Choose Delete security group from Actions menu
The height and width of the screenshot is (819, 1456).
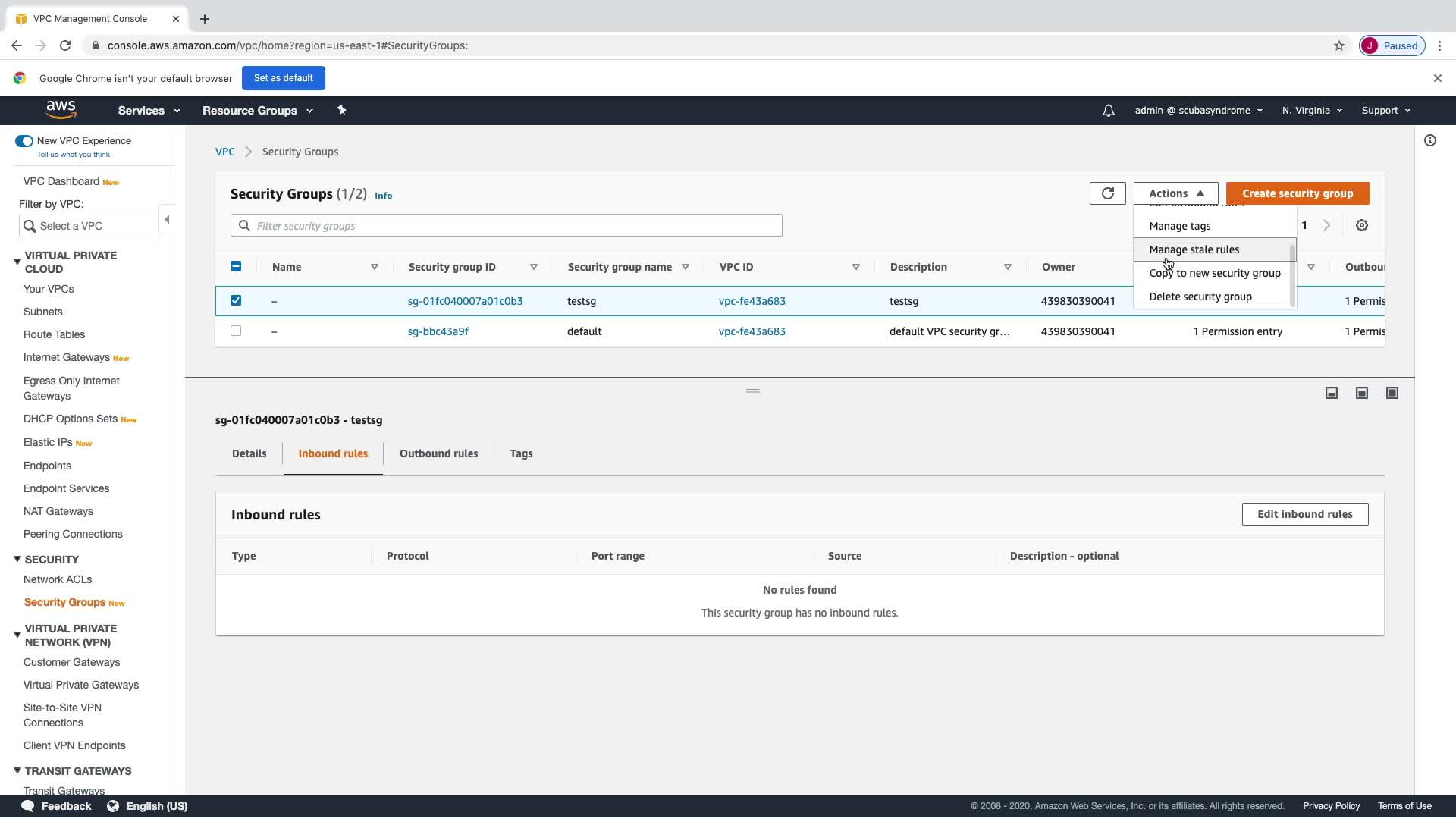point(1200,297)
